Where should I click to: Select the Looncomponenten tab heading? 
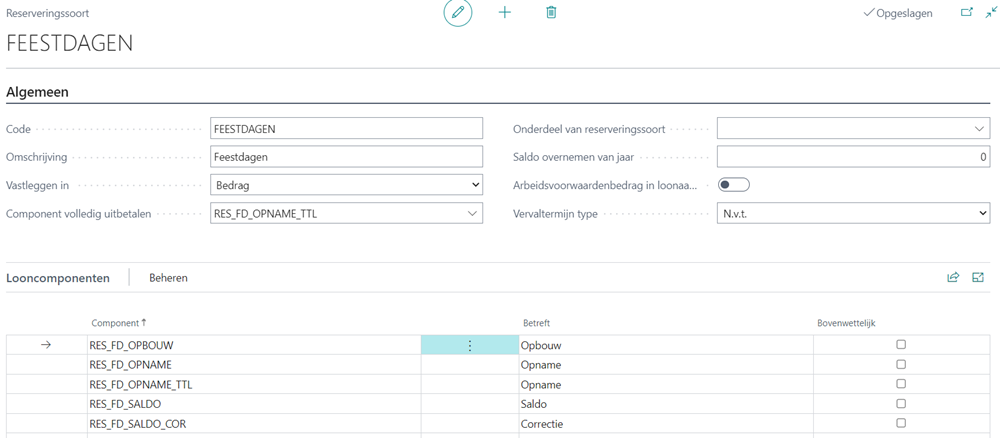[x=58, y=278]
